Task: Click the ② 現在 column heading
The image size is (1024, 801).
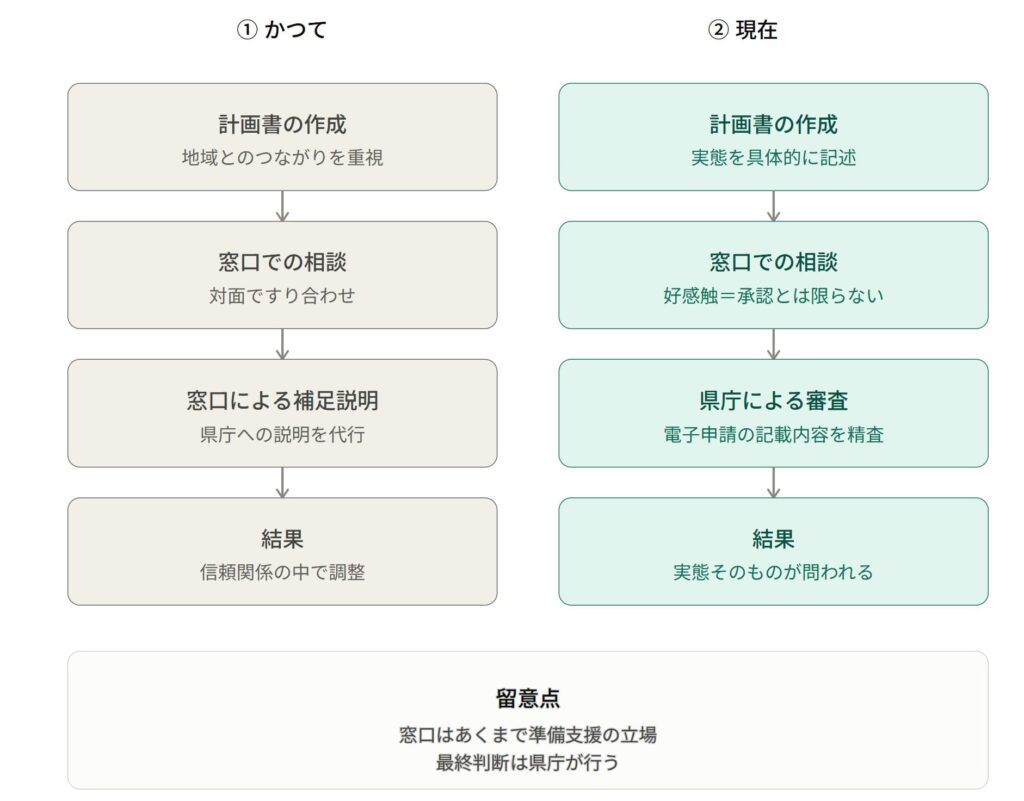Action: [x=743, y=29]
